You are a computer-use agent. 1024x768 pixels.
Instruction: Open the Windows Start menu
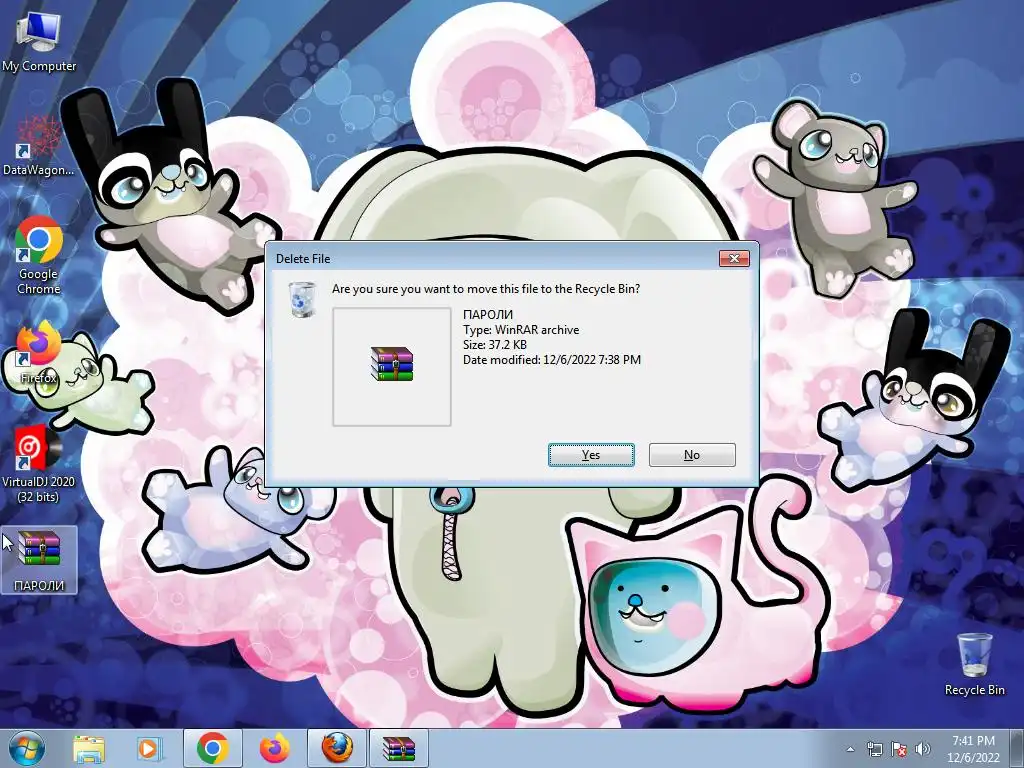27,748
